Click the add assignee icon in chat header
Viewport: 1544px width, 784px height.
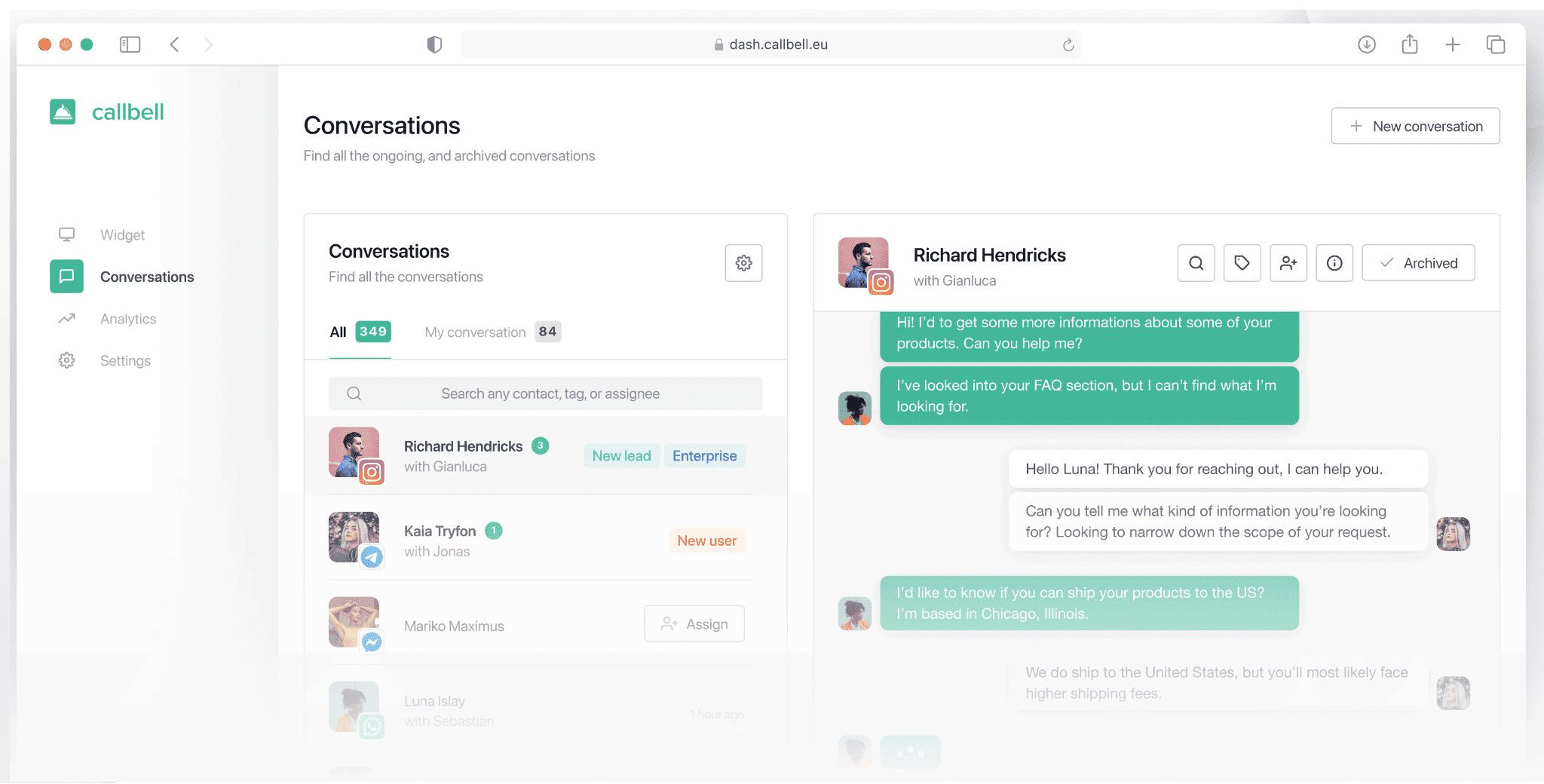pos(1288,263)
